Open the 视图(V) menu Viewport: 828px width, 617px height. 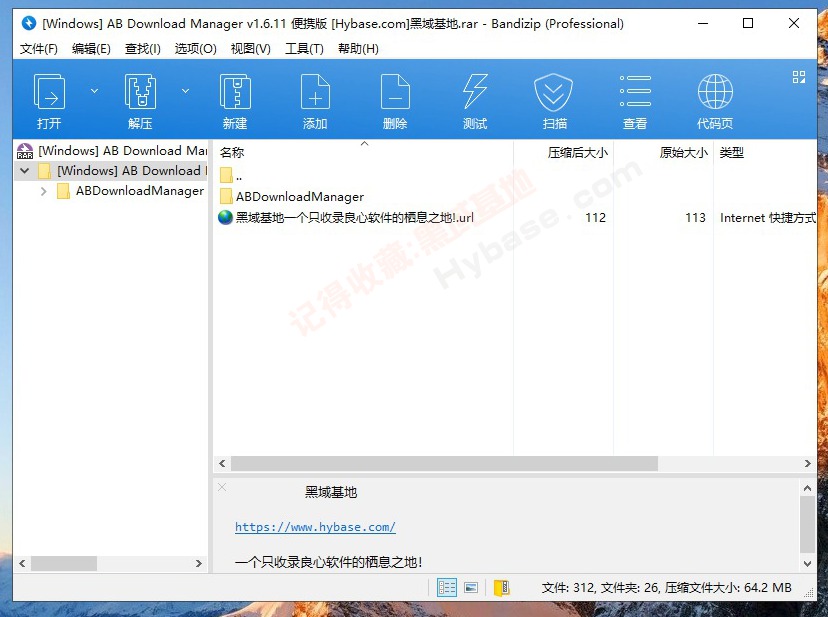point(250,49)
